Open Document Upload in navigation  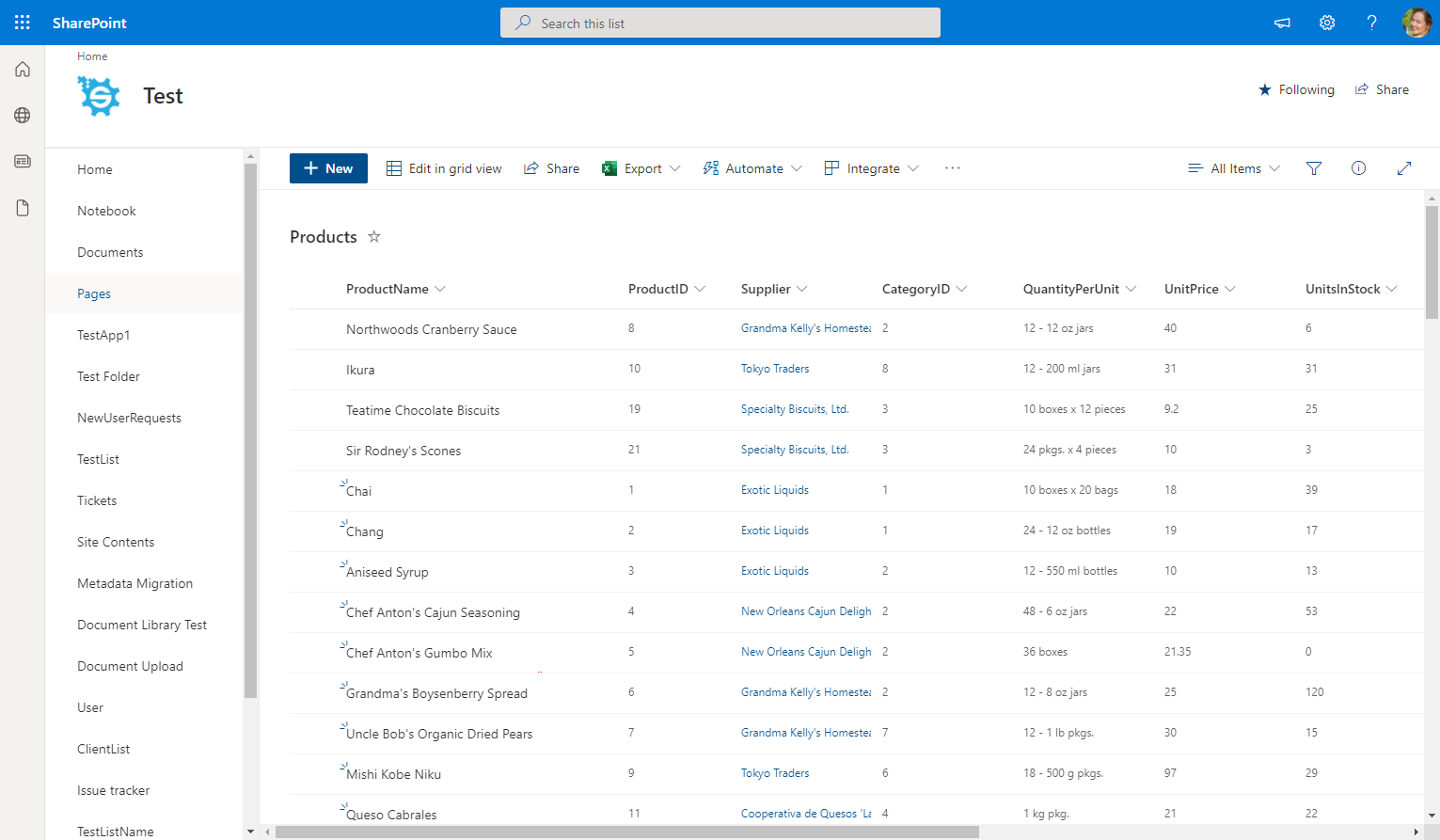[x=130, y=666]
